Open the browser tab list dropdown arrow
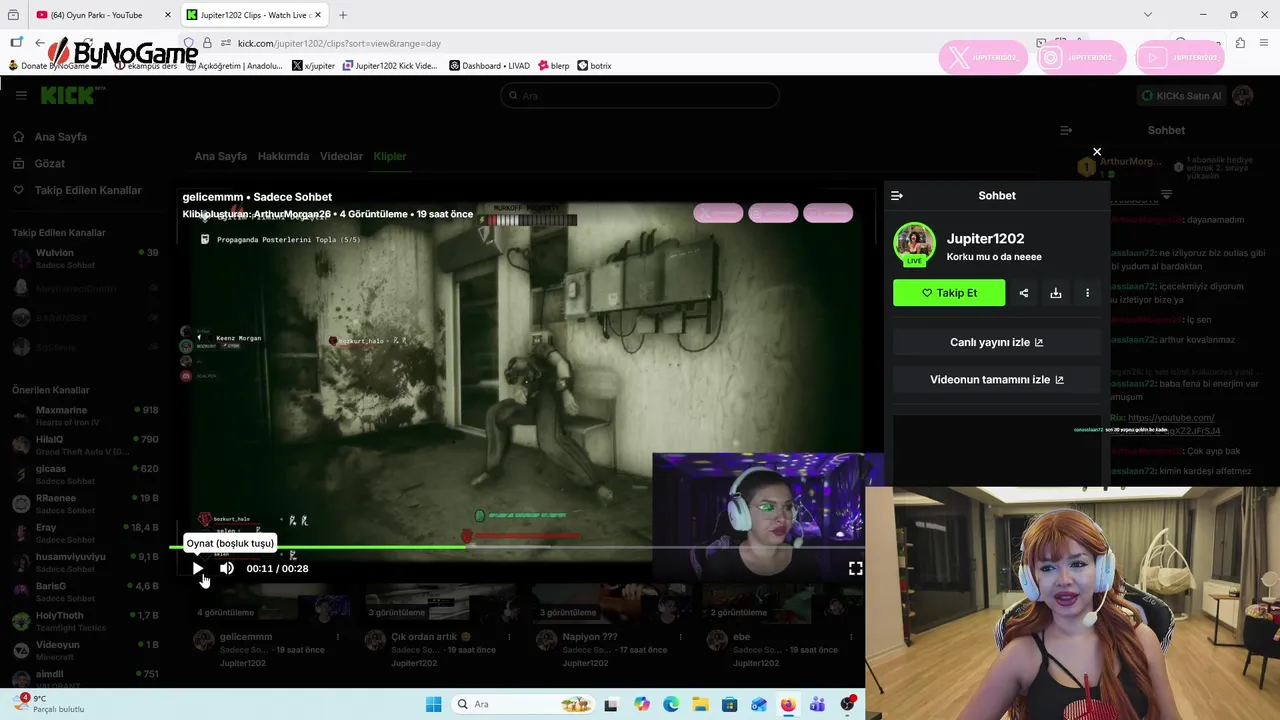 [1148, 15]
